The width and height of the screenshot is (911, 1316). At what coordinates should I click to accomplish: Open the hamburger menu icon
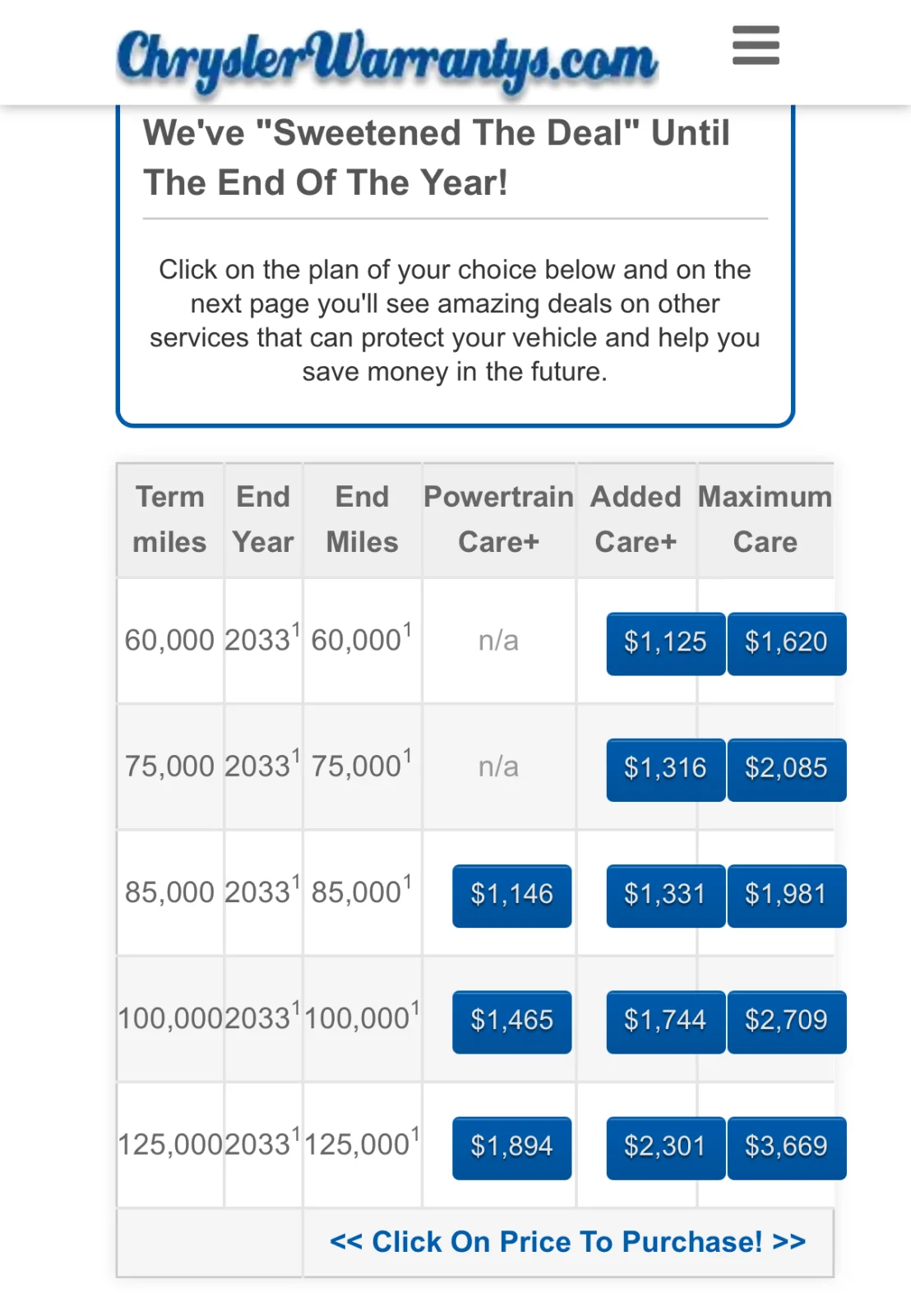coord(756,45)
